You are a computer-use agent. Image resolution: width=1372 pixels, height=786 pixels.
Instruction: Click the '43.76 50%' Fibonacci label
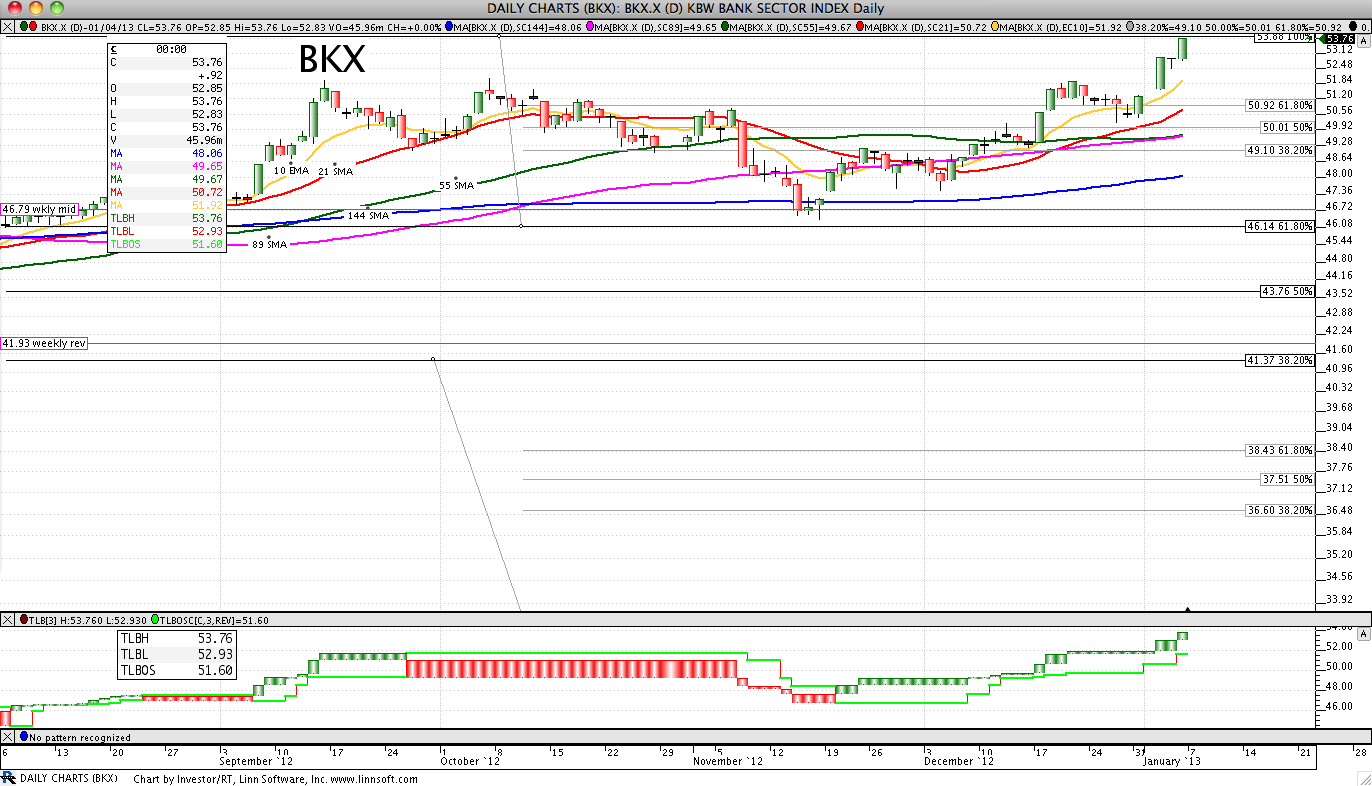[x=1287, y=291]
